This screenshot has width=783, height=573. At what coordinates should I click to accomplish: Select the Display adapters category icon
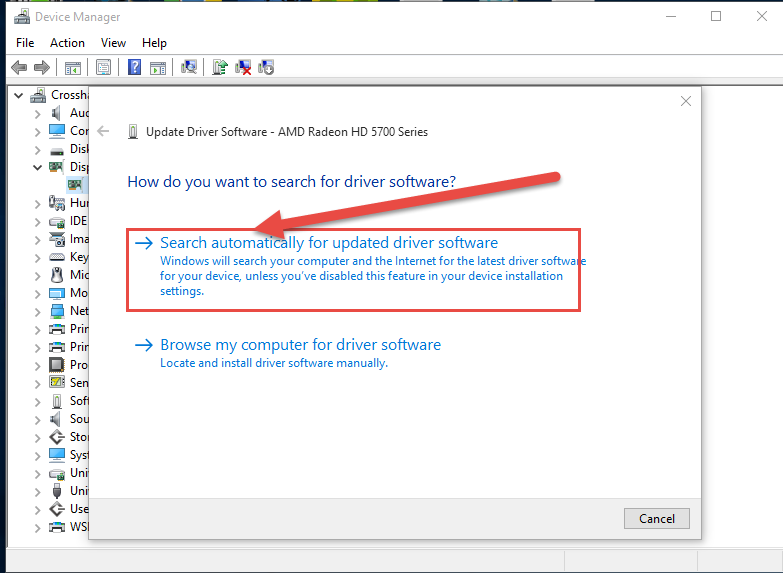click(x=56, y=166)
